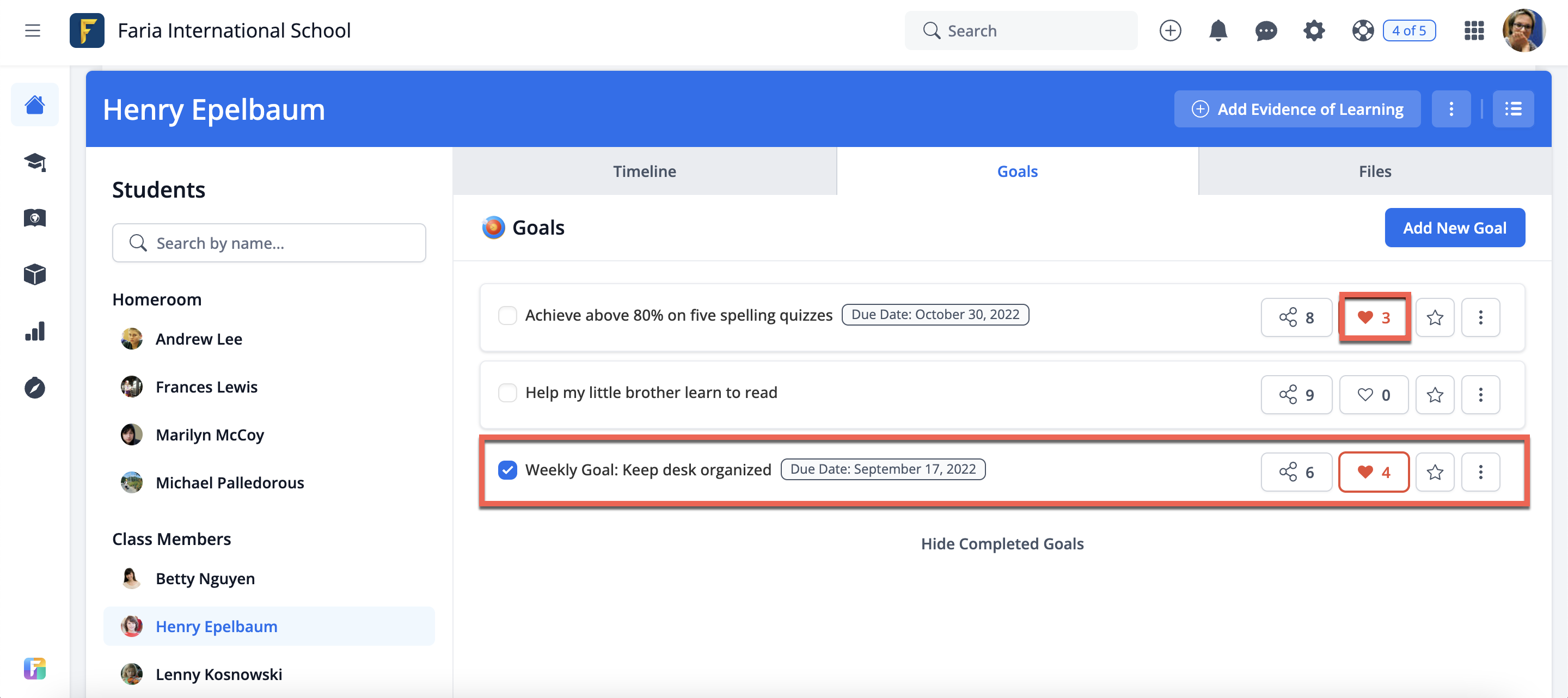1568x698 pixels.
Task: Click the top Search field
Action: (1021, 30)
